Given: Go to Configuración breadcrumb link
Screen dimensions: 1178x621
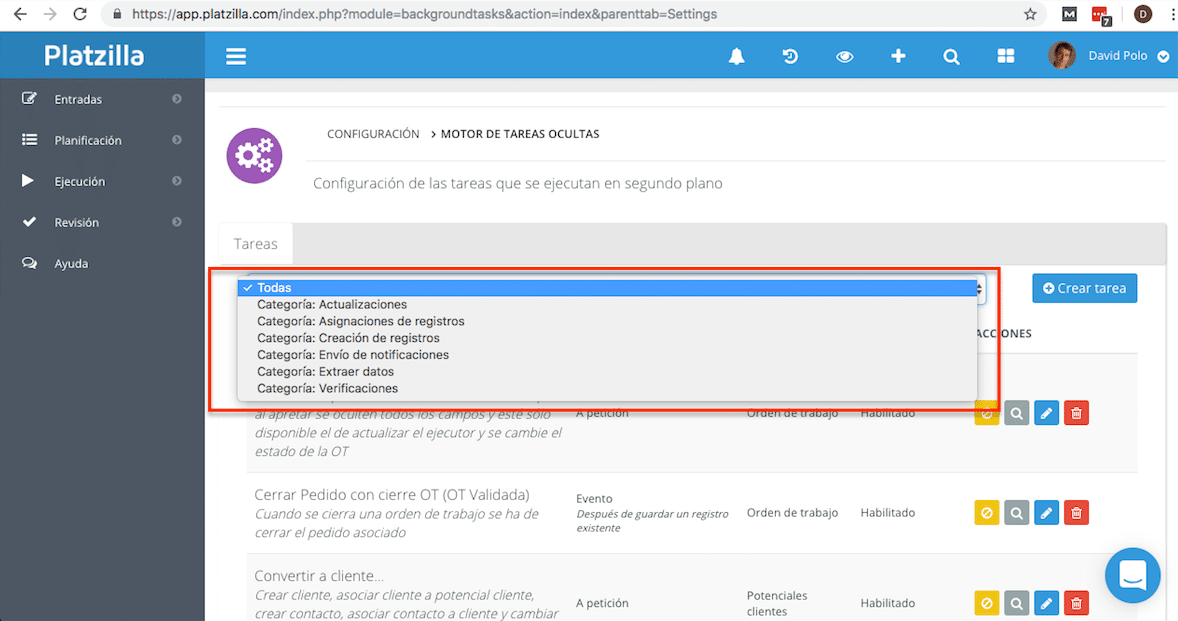Looking at the screenshot, I should tap(373, 134).
